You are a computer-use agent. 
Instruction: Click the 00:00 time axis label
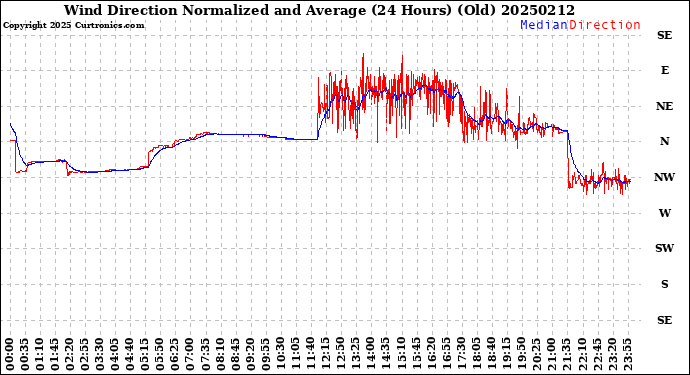click(x=10, y=355)
